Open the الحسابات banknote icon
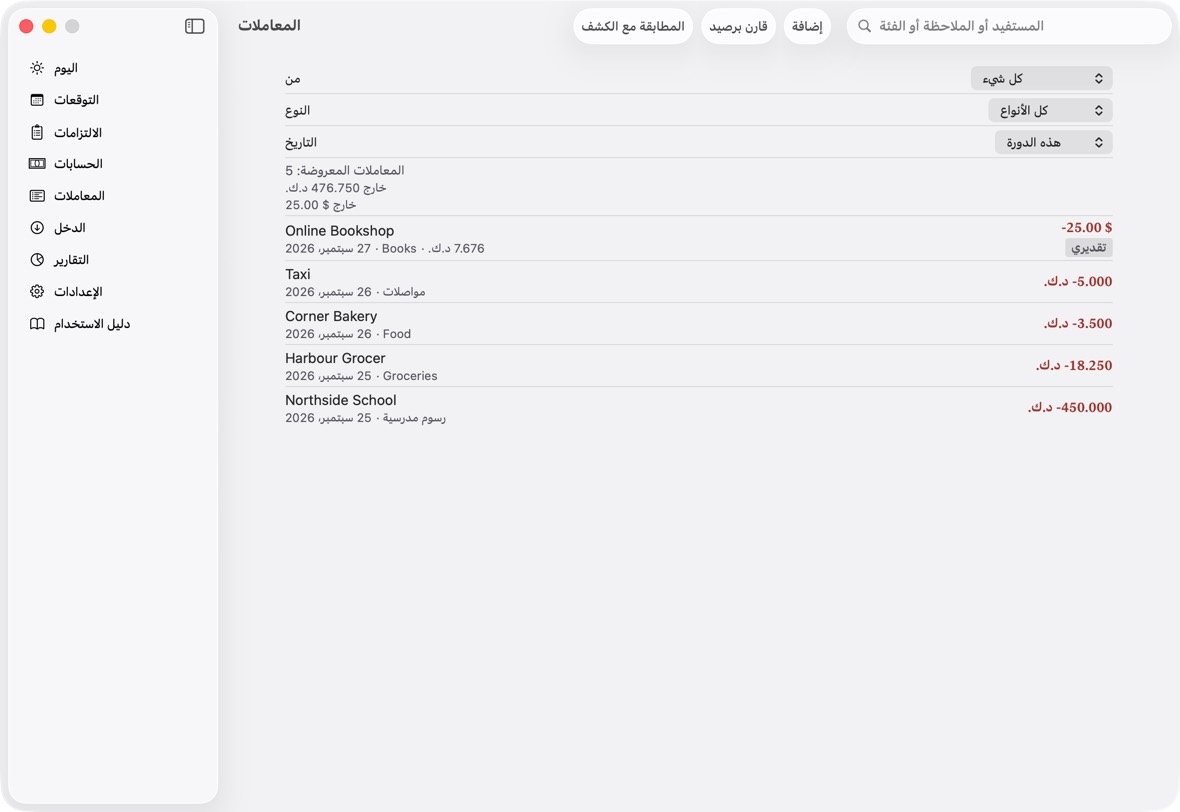 click(37, 163)
